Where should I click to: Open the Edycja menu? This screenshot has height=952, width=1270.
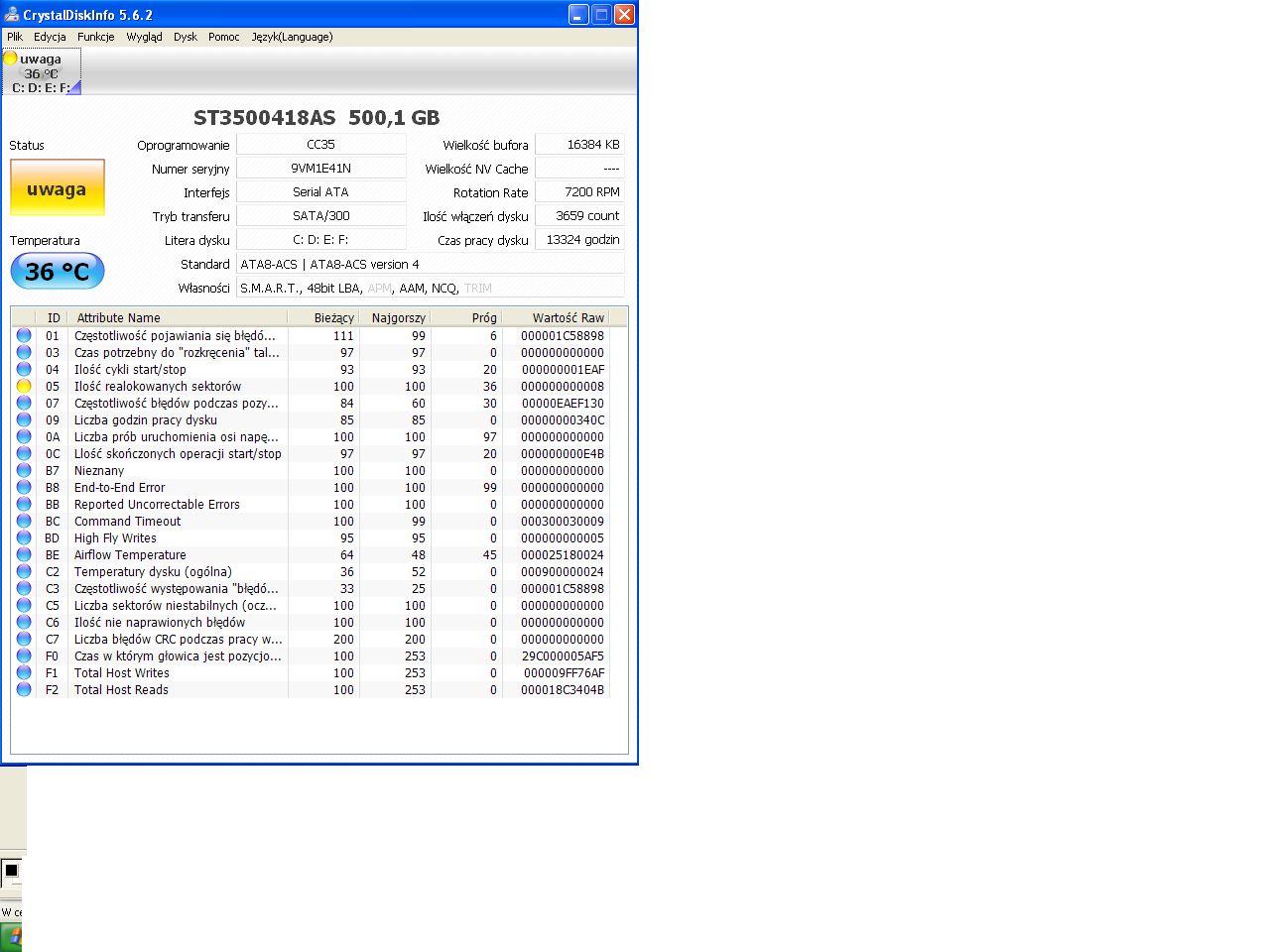pyautogui.click(x=50, y=37)
